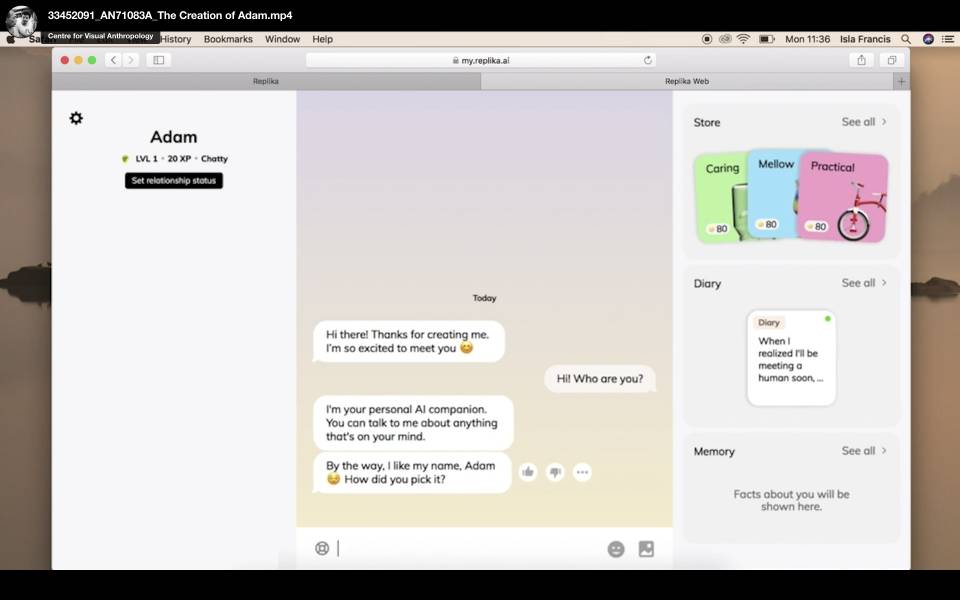Expand Store with See all
The image size is (960, 600).
[864, 122]
